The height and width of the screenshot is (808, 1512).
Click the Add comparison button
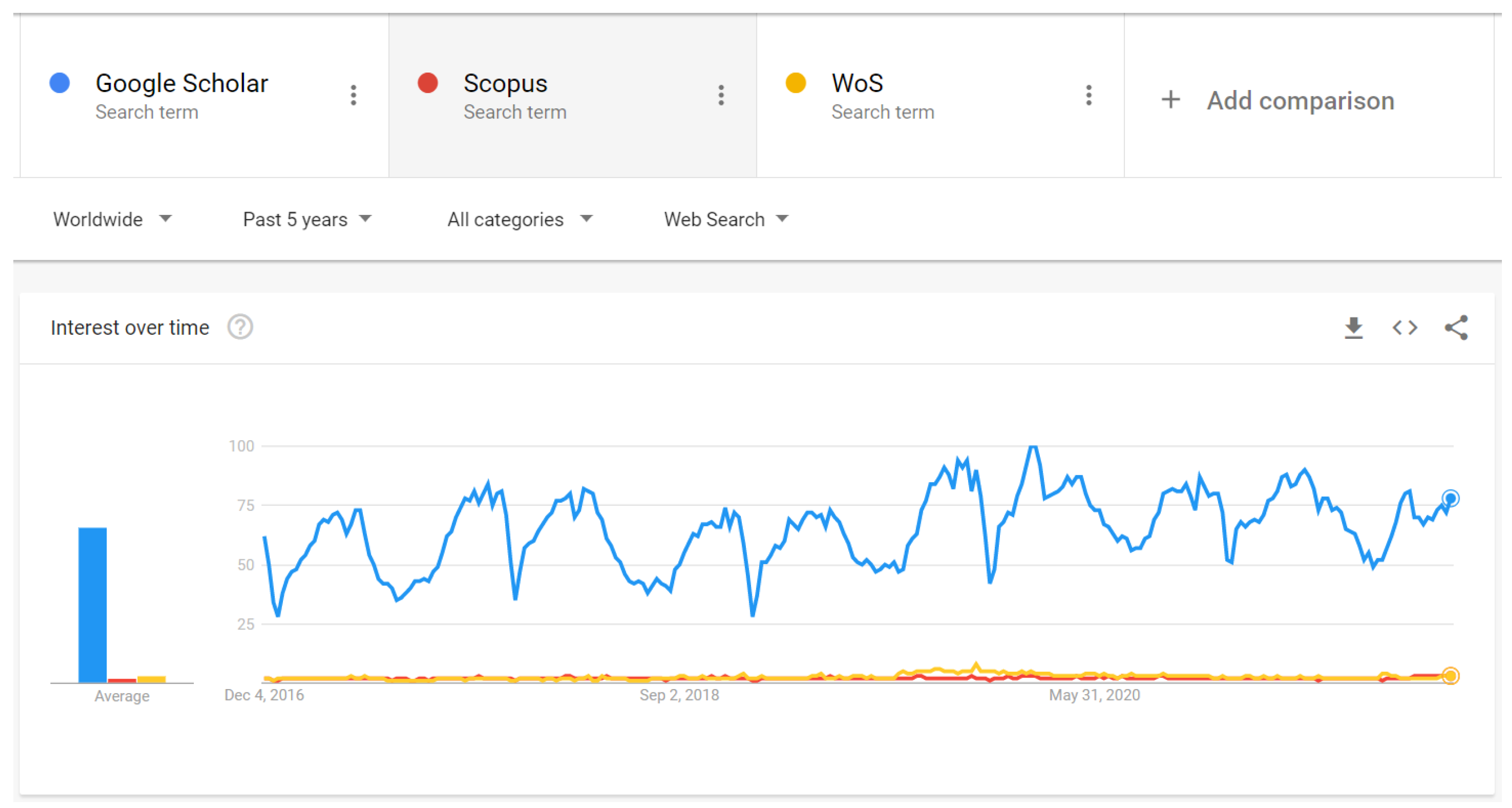pos(1299,101)
